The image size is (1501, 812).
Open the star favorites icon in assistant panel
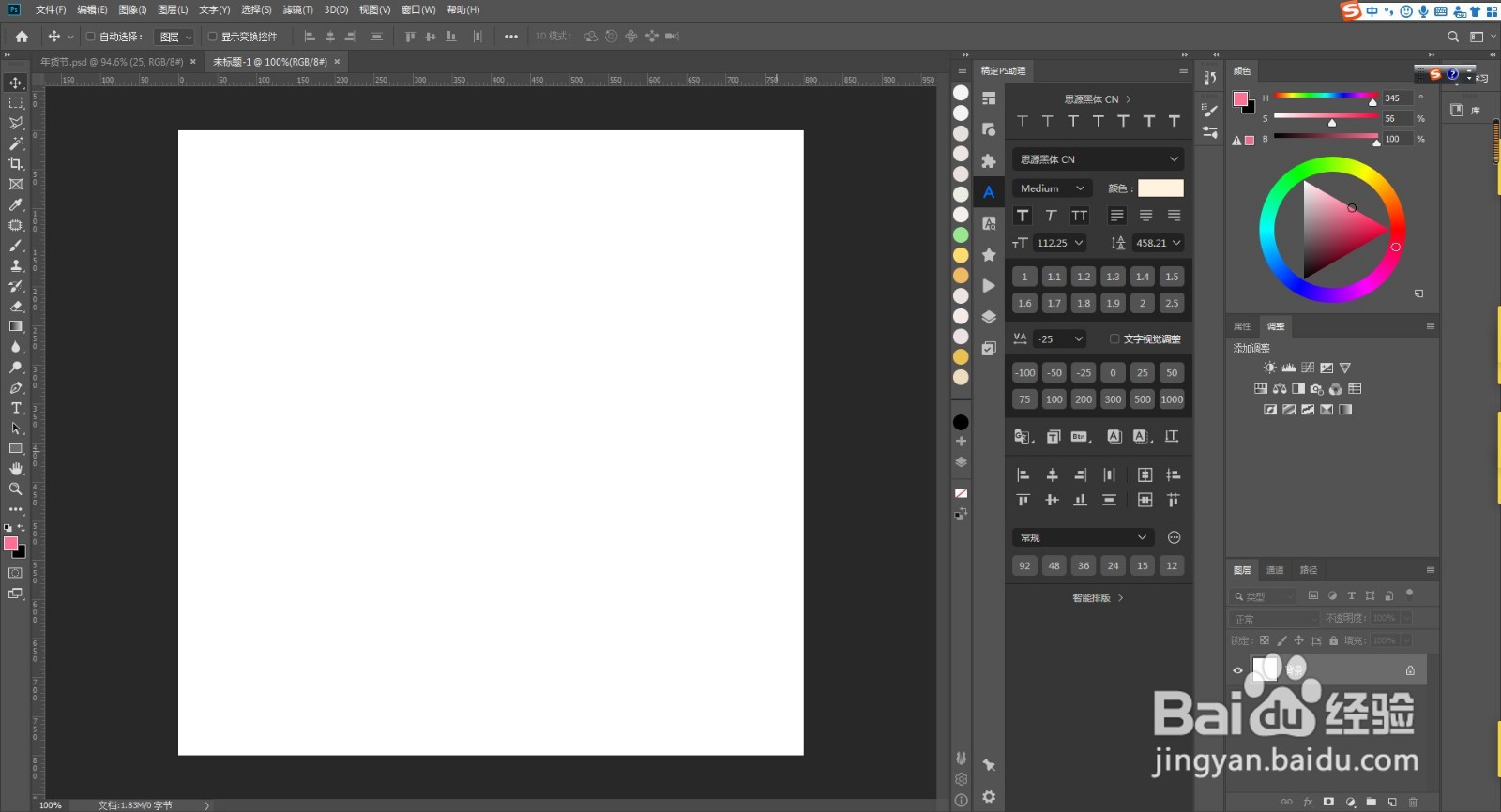[x=989, y=254]
